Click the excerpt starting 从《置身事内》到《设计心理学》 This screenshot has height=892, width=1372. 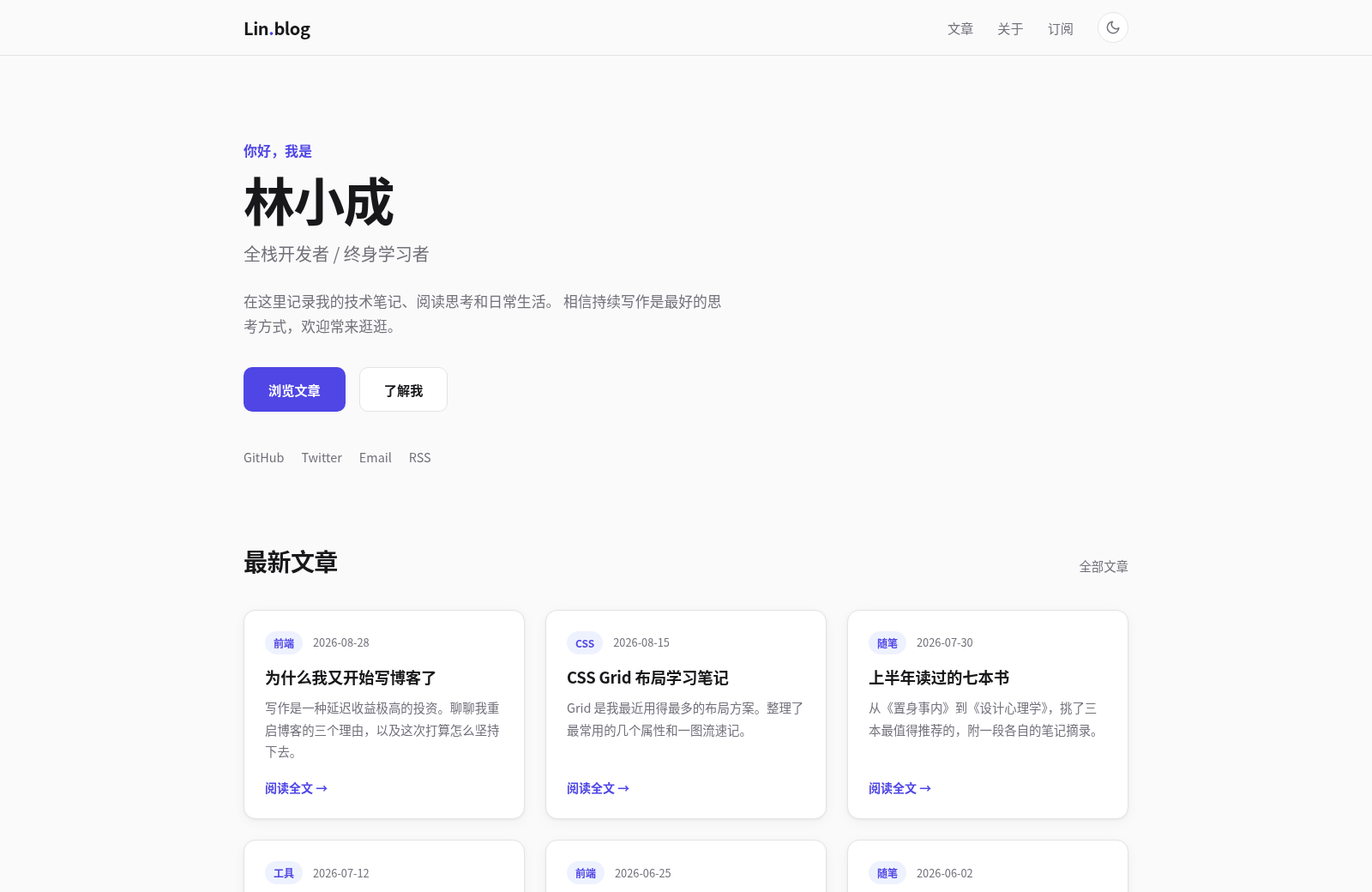(x=986, y=719)
